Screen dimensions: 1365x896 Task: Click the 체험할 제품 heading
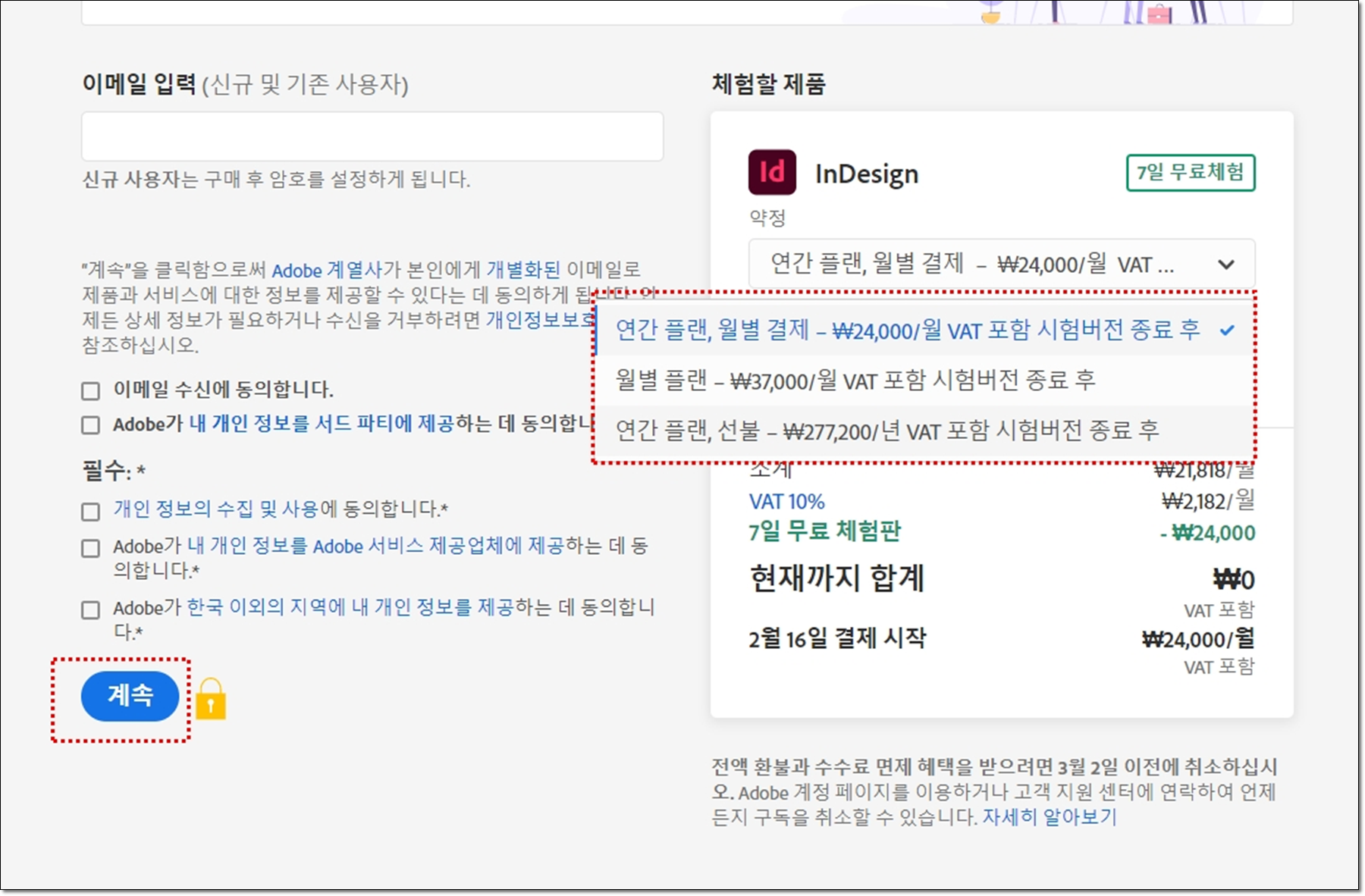pos(768,84)
